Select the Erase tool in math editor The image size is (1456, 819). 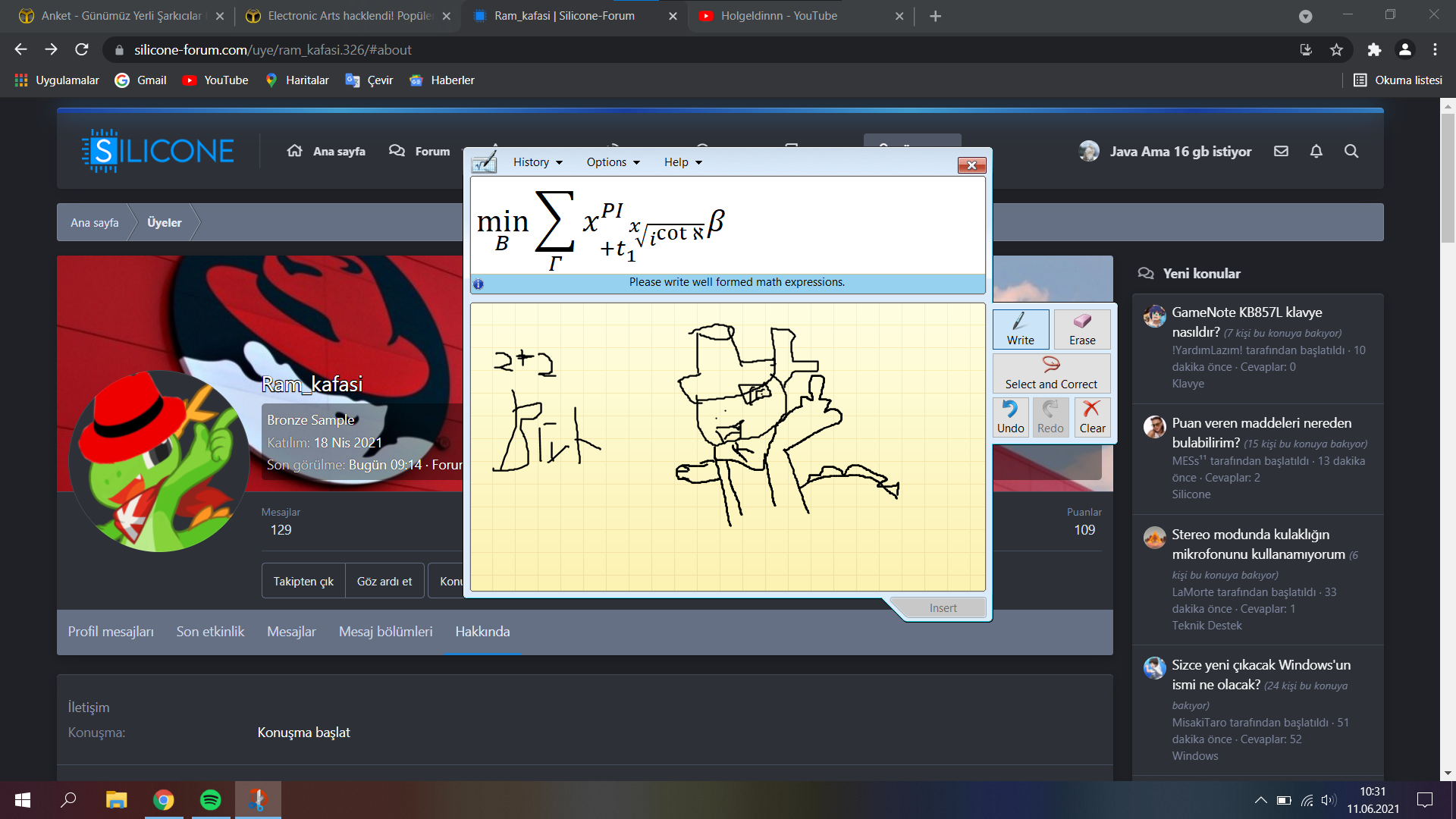pyautogui.click(x=1081, y=326)
